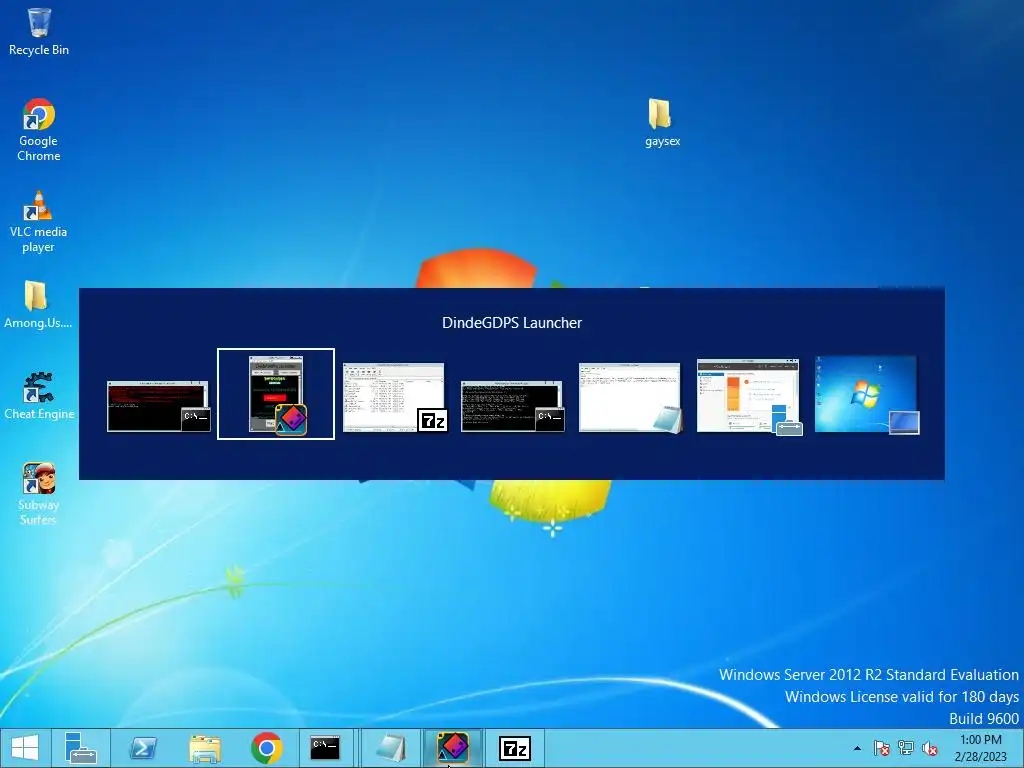Launch Windows PowerShell from the taskbar
Image resolution: width=1024 pixels, height=768 pixels.
tap(142, 748)
